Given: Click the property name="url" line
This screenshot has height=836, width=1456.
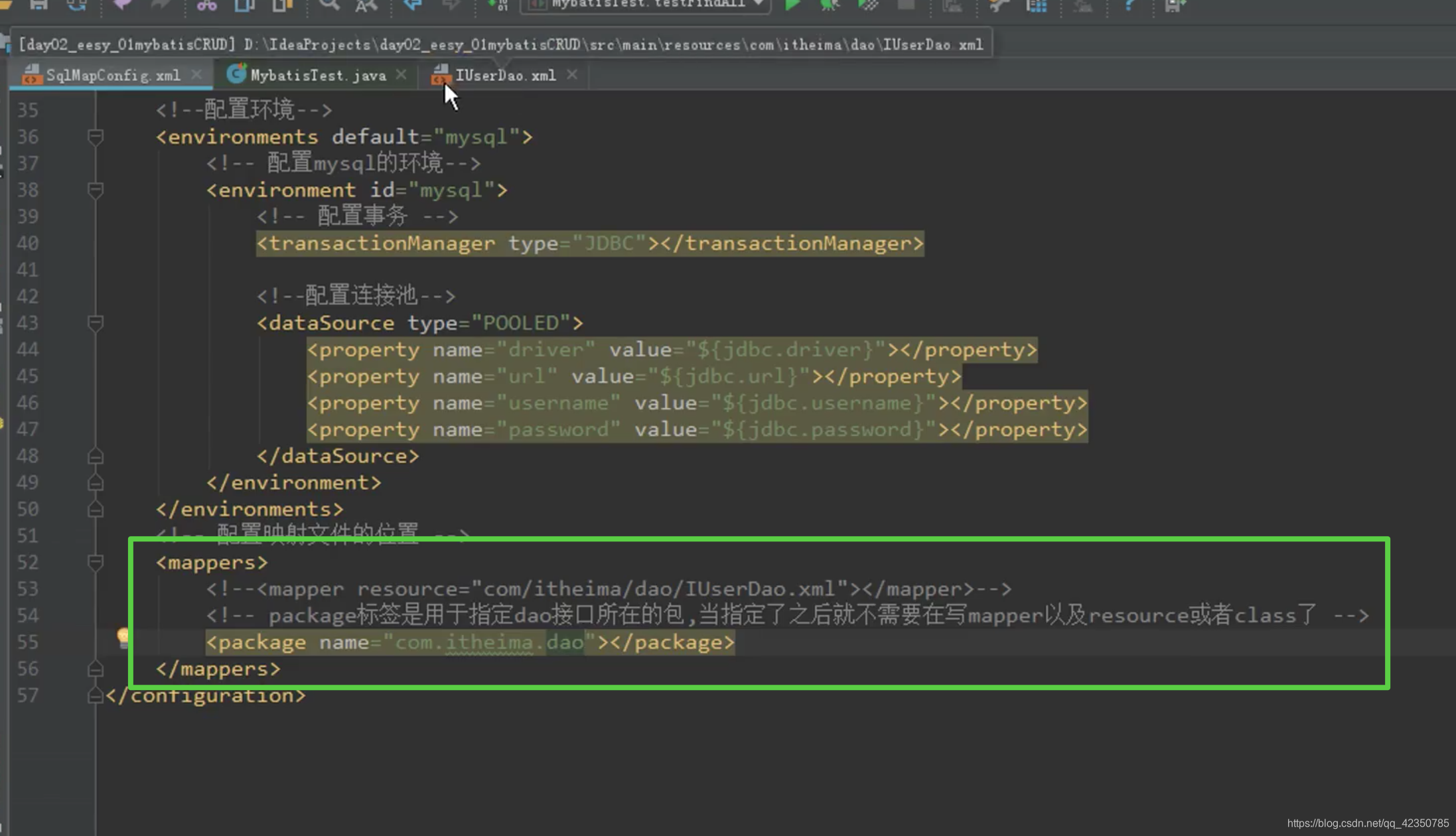Looking at the screenshot, I should pos(634,376).
